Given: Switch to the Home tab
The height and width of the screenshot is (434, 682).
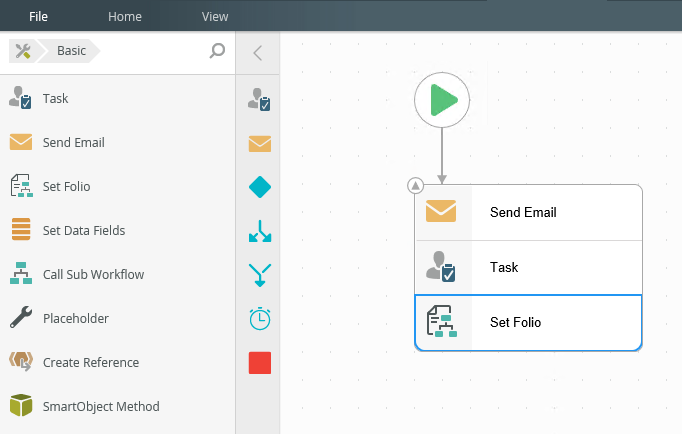Looking at the screenshot, I should [125, 17].
